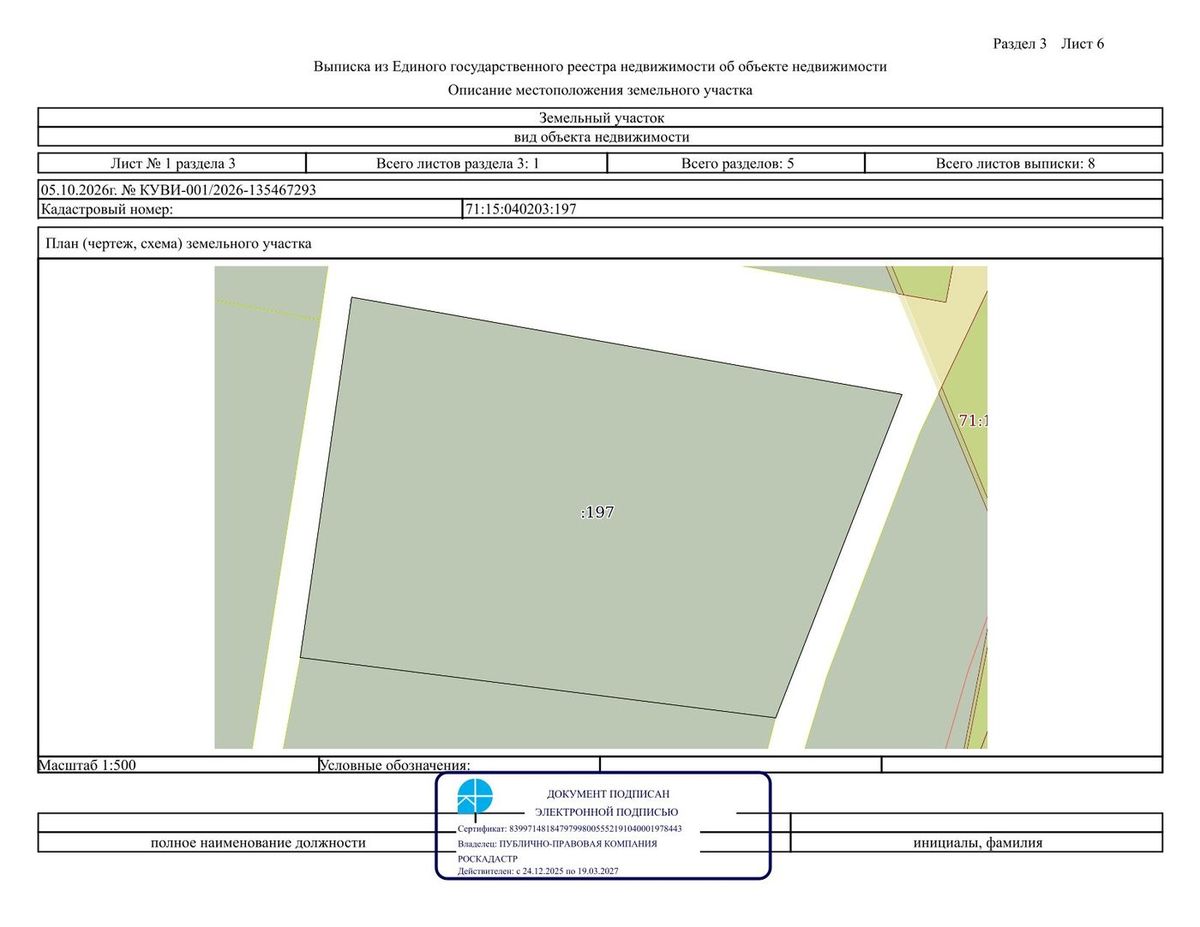Viewport: 1200px width, 927px height.
Task: Click the "Владелец: ПУБЛИЧНО-ПРАВОВАЯ КОМПАНИЯ" line
Action: coord(557,844)
